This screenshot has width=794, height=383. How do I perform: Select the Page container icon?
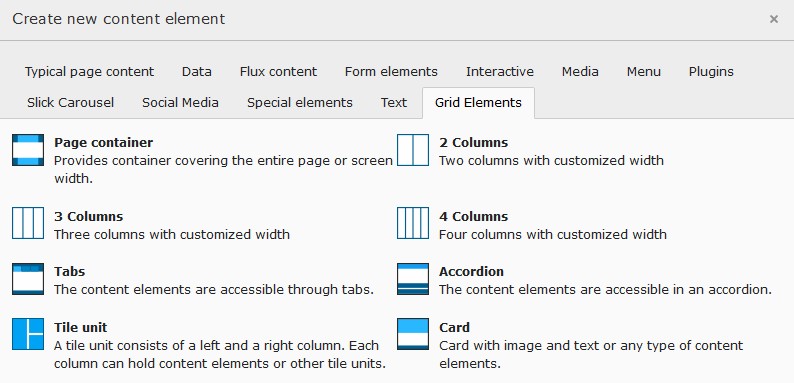[x=28, y=150]
